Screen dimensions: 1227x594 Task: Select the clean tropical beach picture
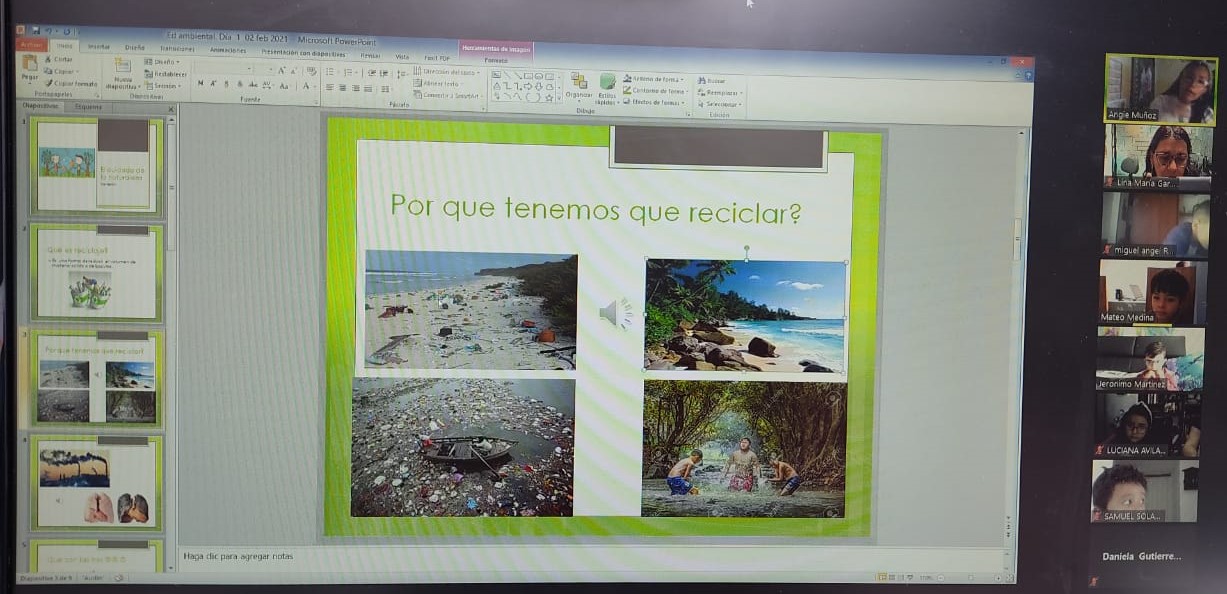(746, 316)
